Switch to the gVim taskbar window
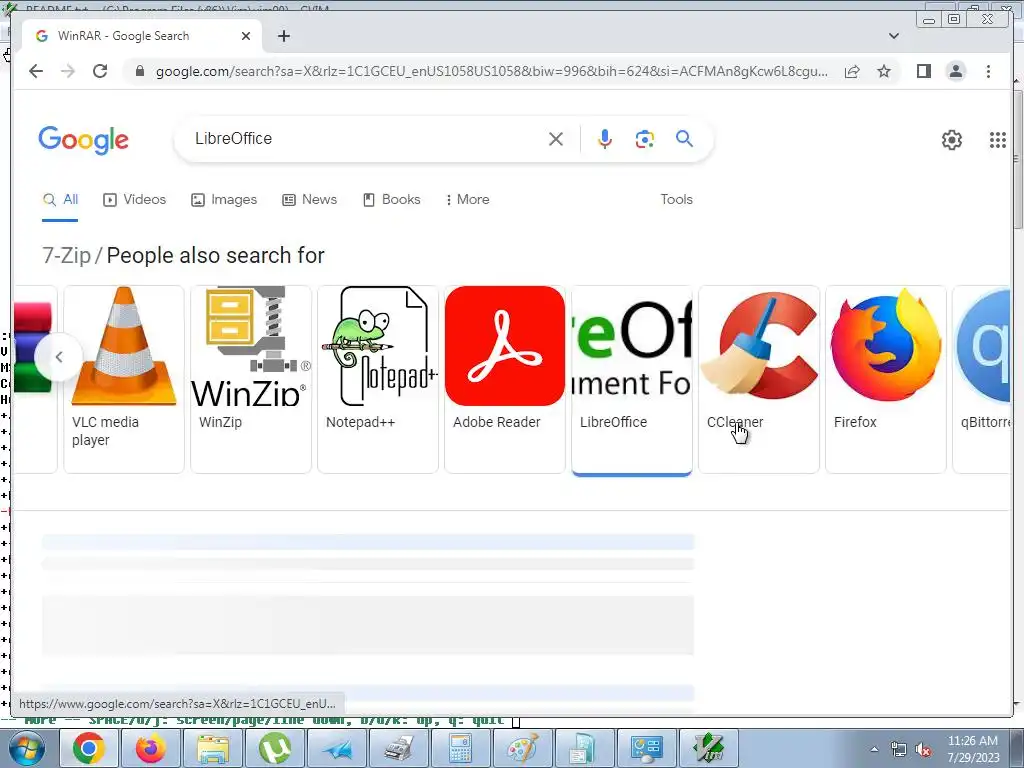Screen dimensions: 1024x768 [x=709, y=748]
